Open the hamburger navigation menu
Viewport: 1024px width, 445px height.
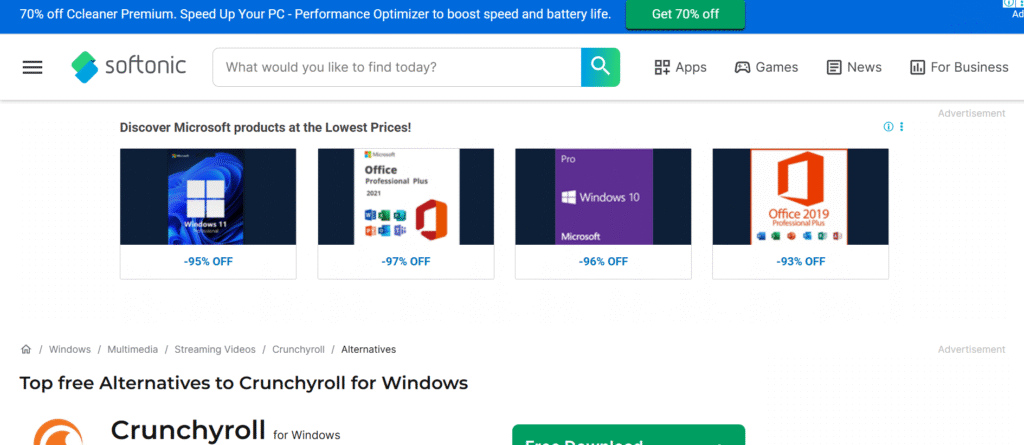(x=33, y=67)
